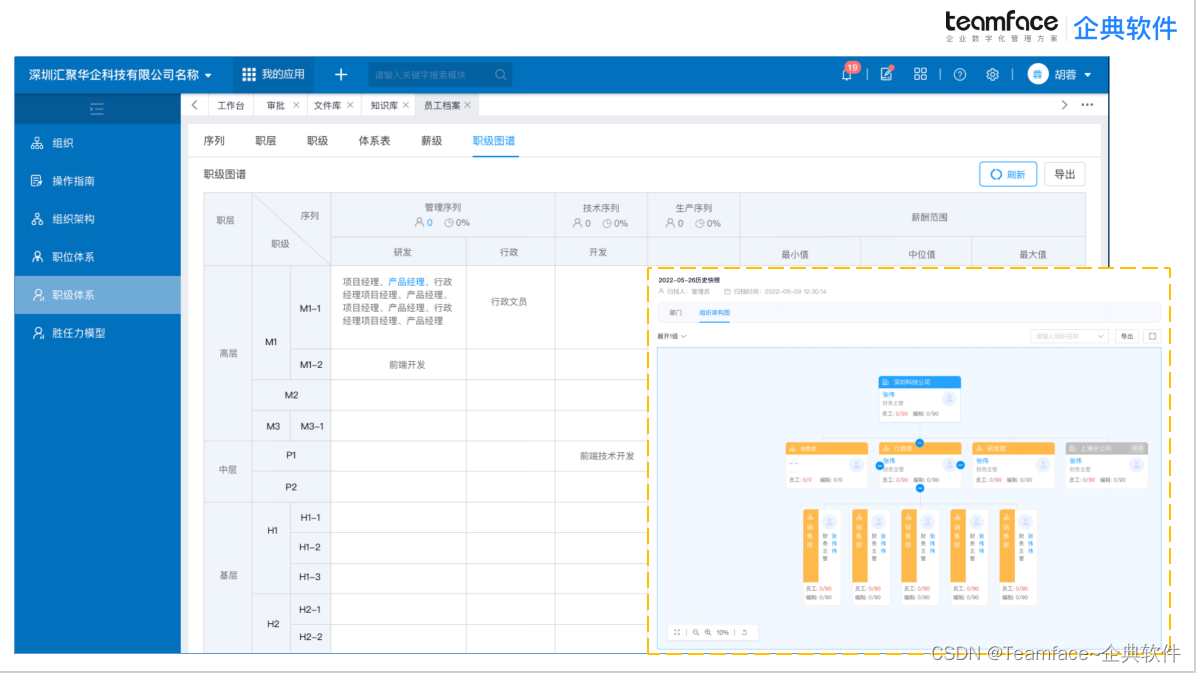Click the plus icon to add application
Viewport: 1196px width, 673px height.
tap(341, 75)
